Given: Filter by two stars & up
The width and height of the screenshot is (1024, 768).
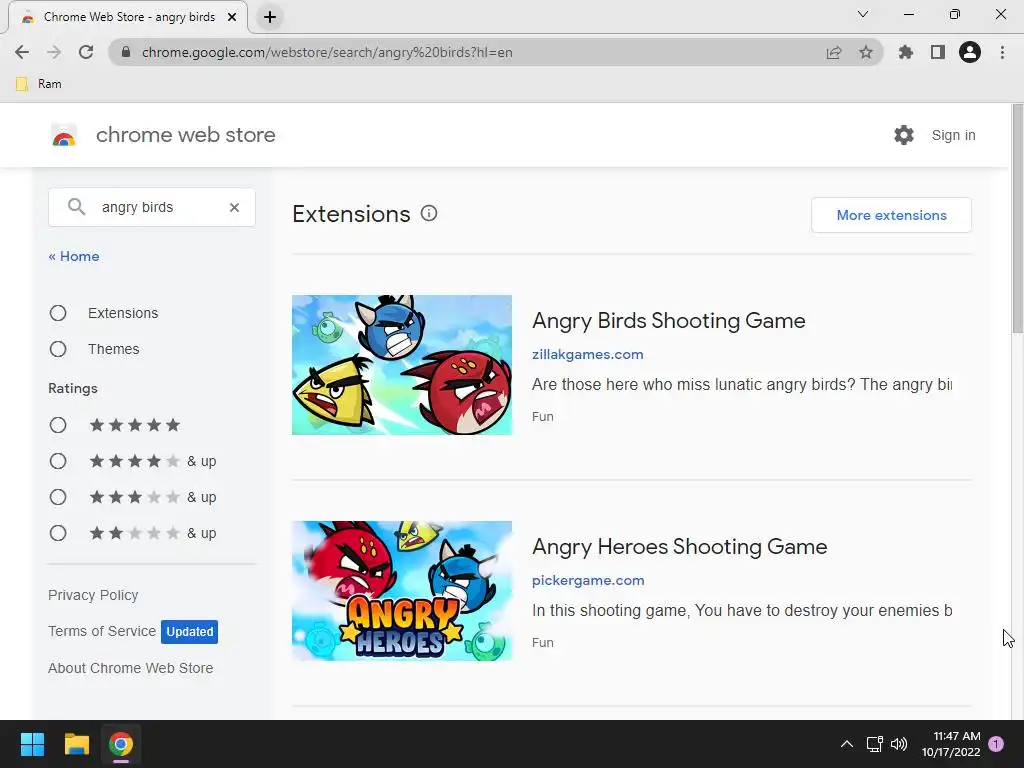Looking at the screenshot, I should click(58, 533).
